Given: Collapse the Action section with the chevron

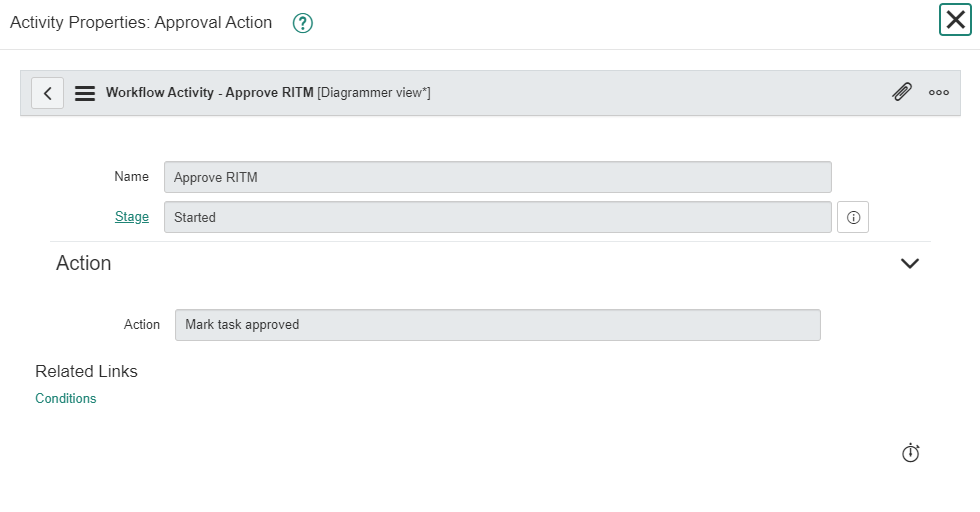Looking at the screenshot, I should (910, 263).
